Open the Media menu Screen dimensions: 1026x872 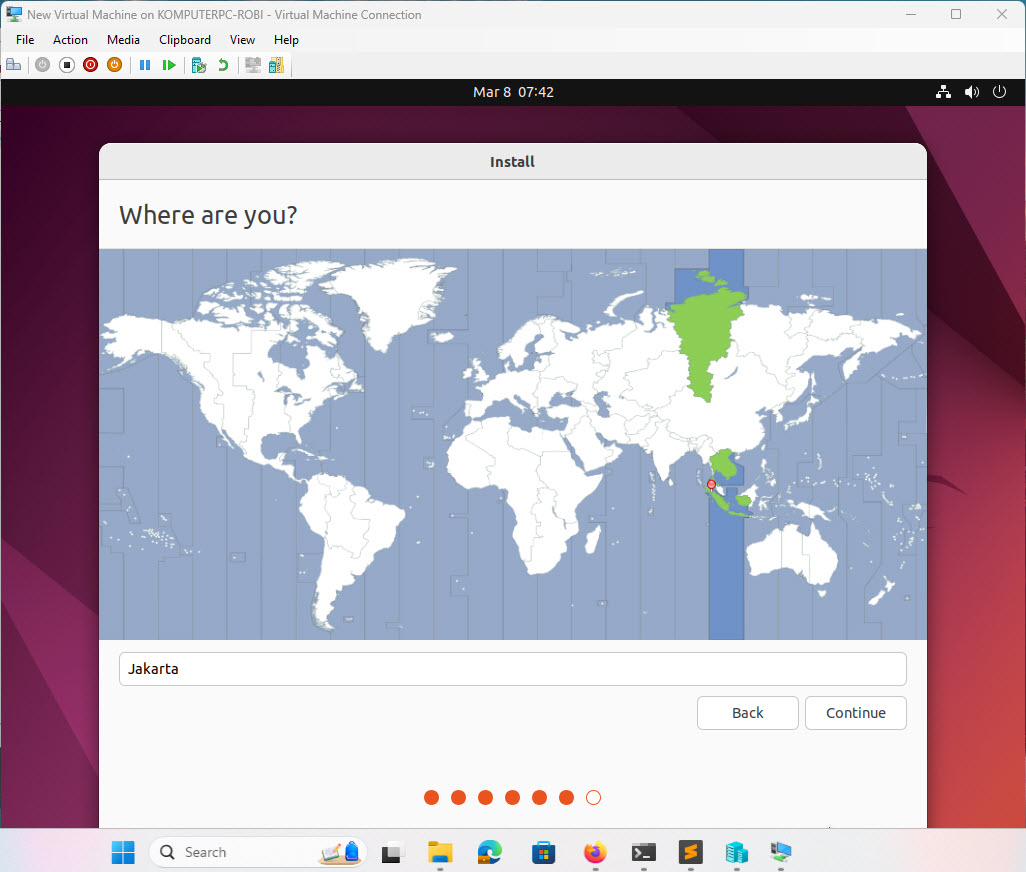123,40
